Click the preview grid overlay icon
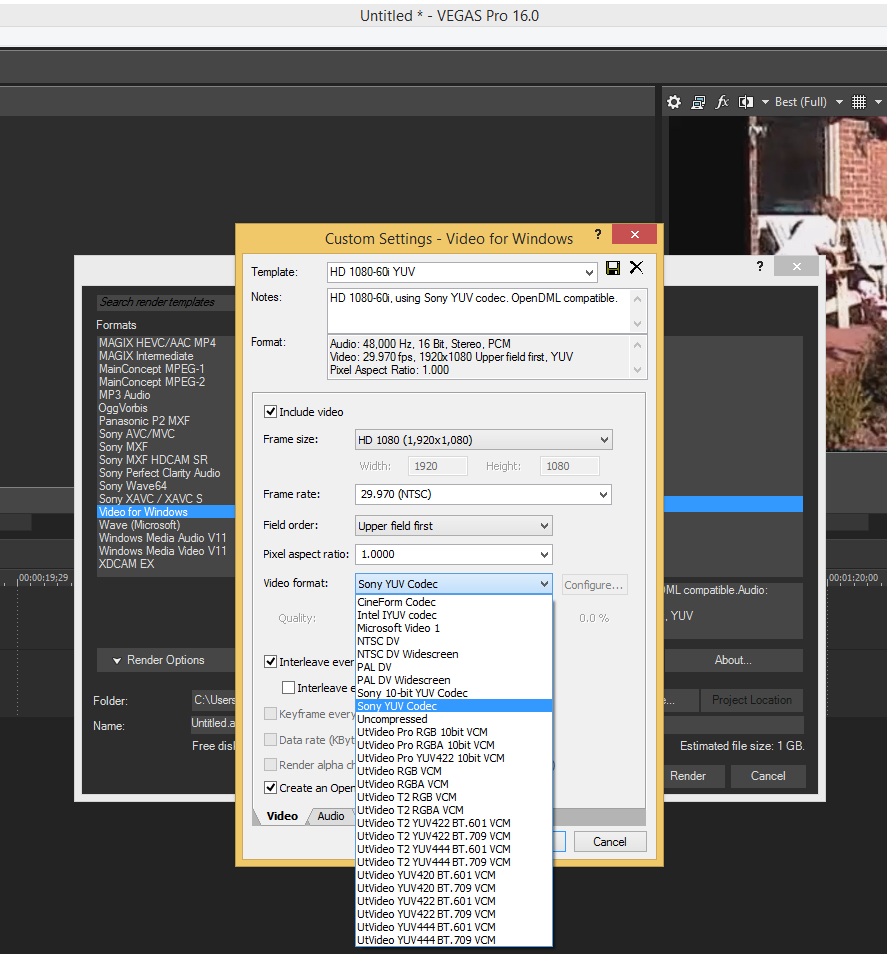 [858, 102]
